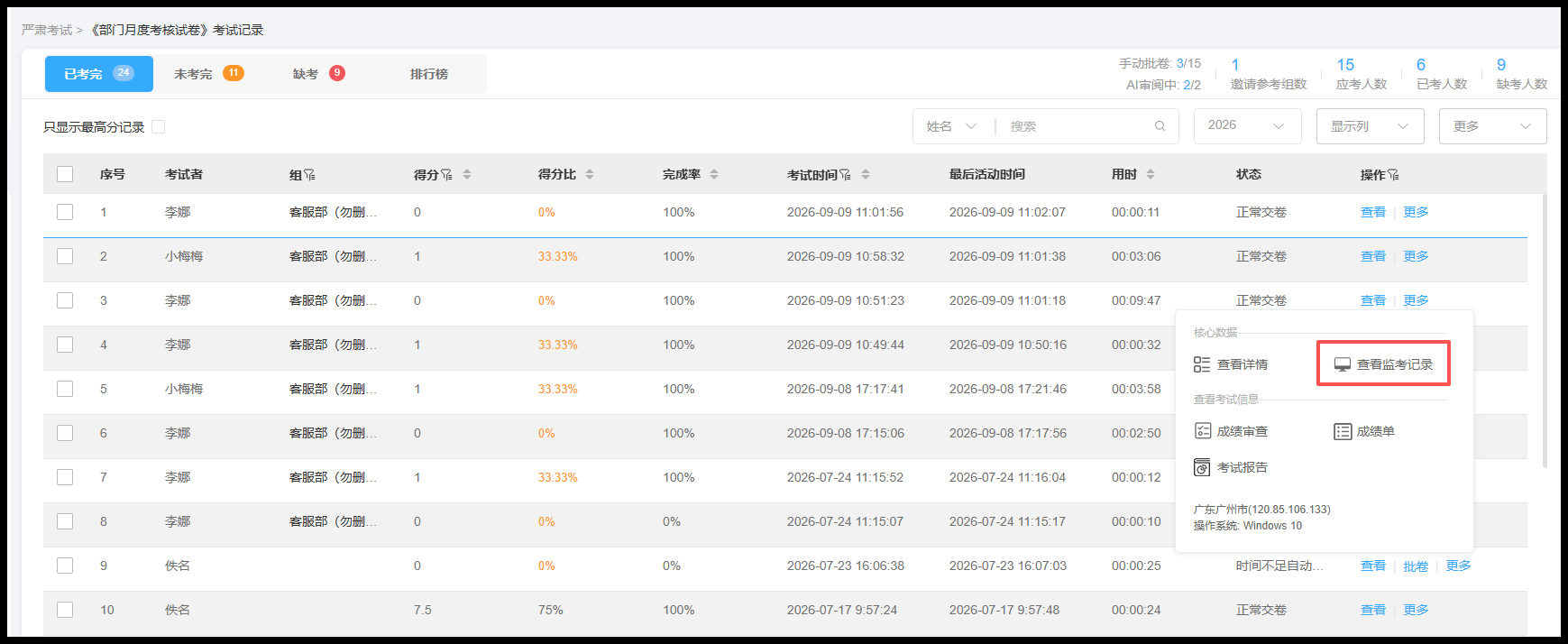Sort by 完成率 using its sort arrows

pos(714,175)
